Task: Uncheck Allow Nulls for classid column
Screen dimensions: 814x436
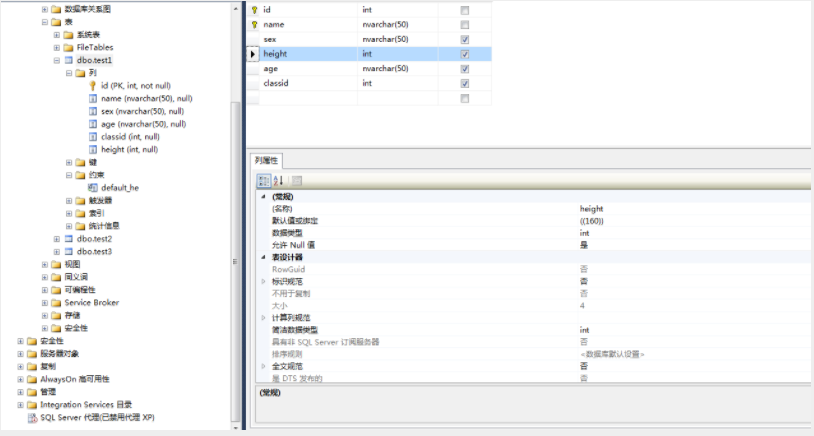Action: pyautogui.click(x=465, y=83)
